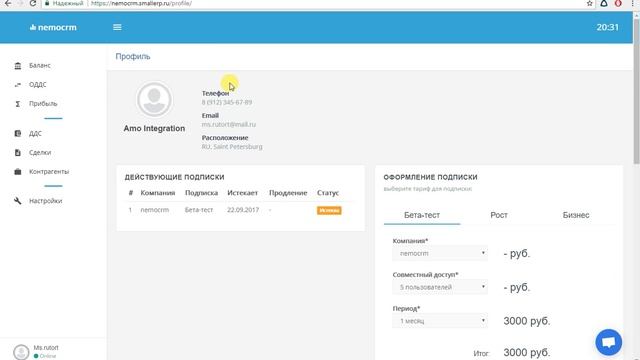Click the profile avatar picture

pyautogui.click(x=154, y=99)
